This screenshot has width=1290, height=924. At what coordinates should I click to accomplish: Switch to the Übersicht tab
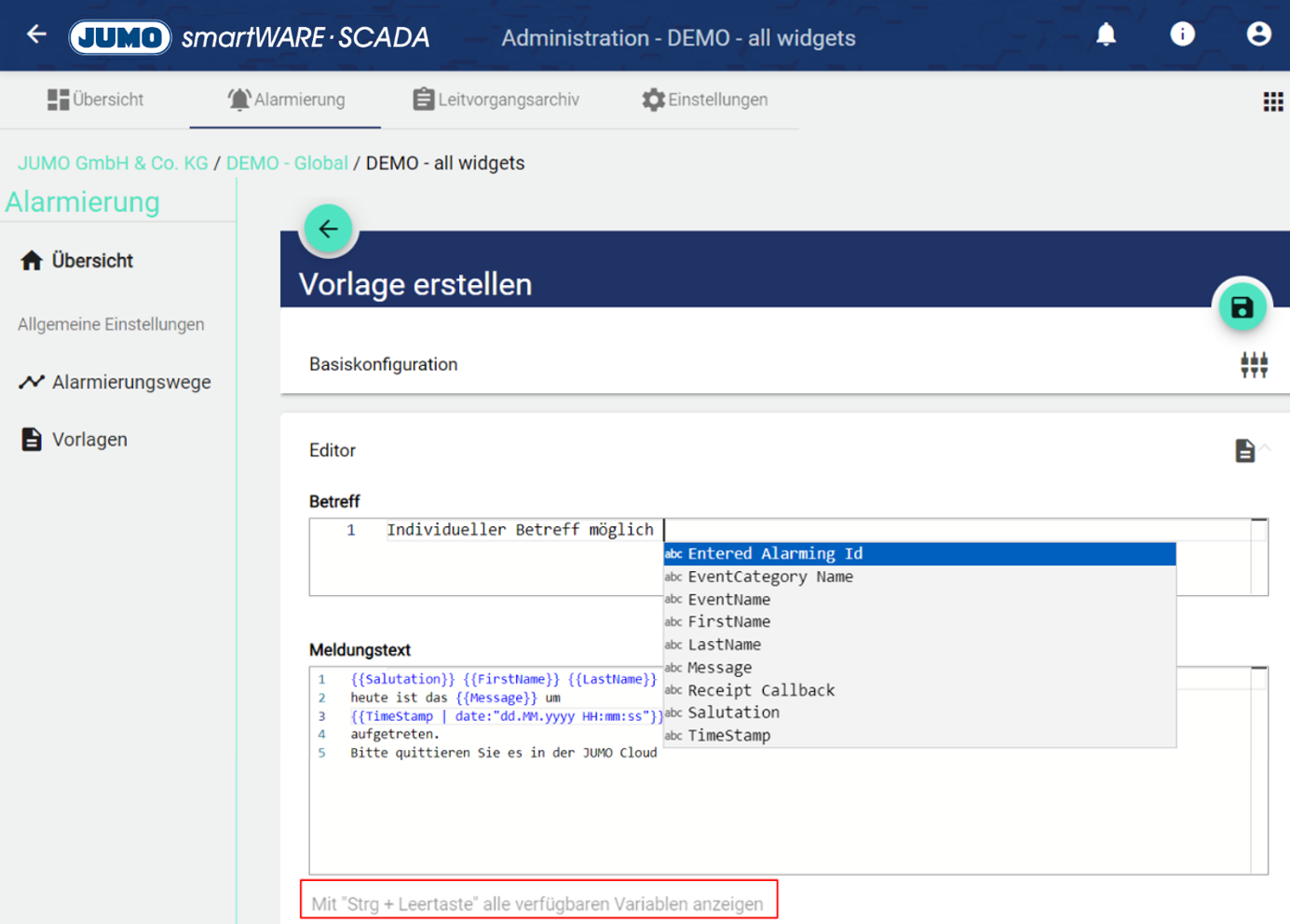tap(96, 100)
